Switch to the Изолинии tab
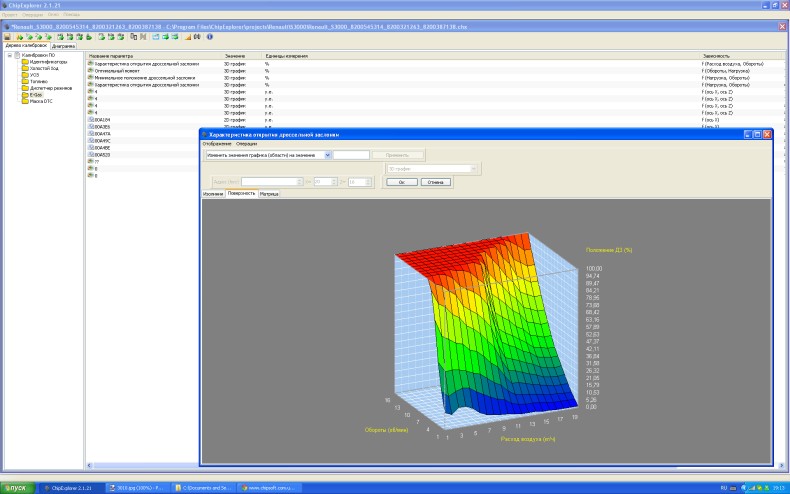 (x=213, y=194)
